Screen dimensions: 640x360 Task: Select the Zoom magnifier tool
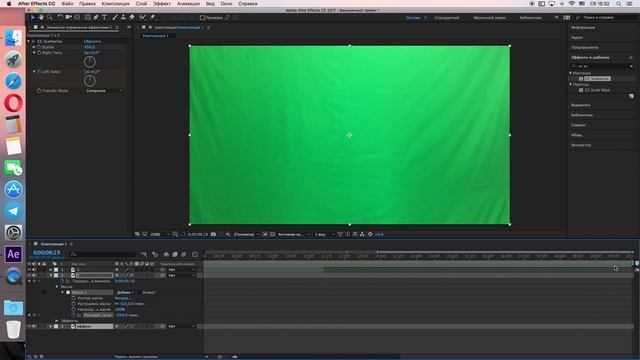click(x=50, y=17)
